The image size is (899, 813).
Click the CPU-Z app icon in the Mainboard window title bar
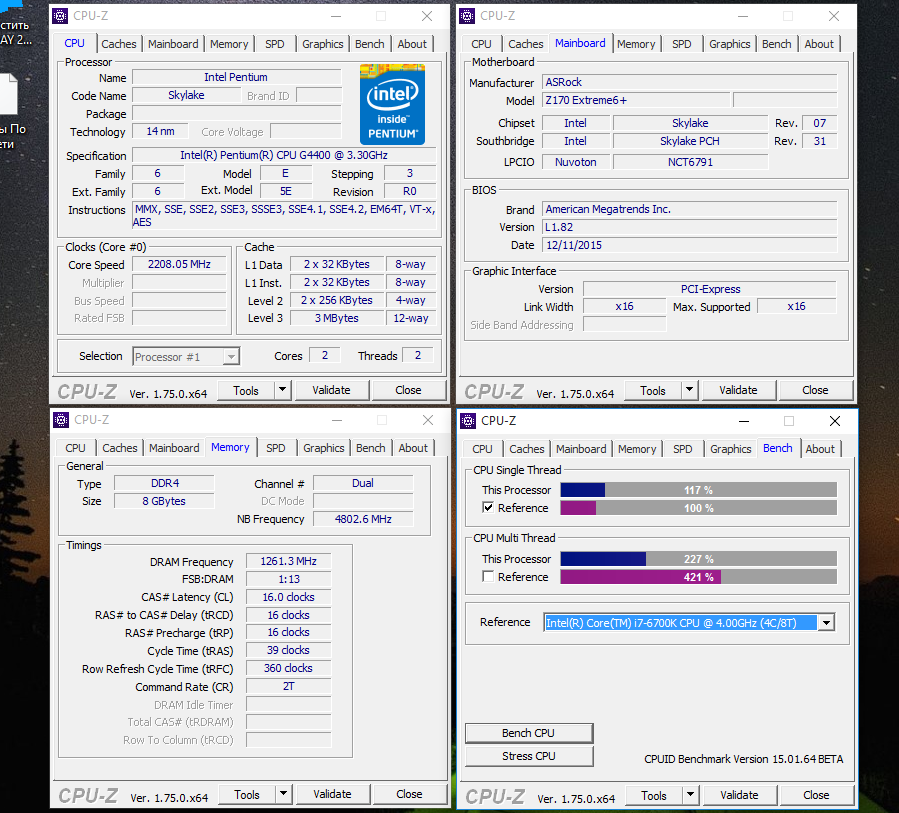pos(467,16)
